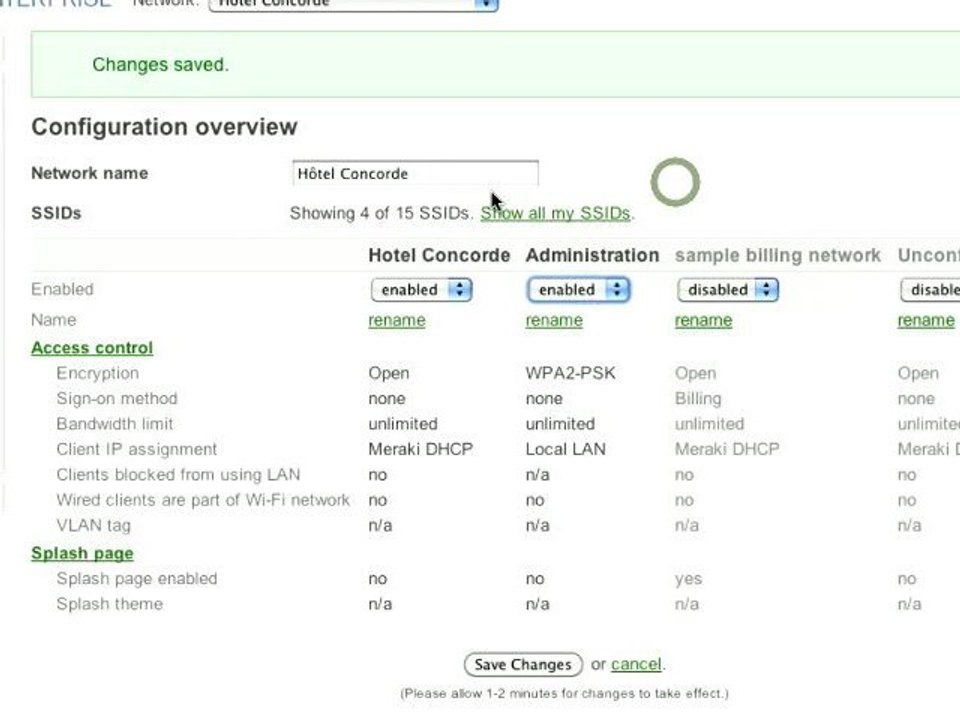This screenshot has width=960, height=720.
Task: Click the 'Show all my SSIDs' link
Action: pyautogui.click(x=555, y=213)
